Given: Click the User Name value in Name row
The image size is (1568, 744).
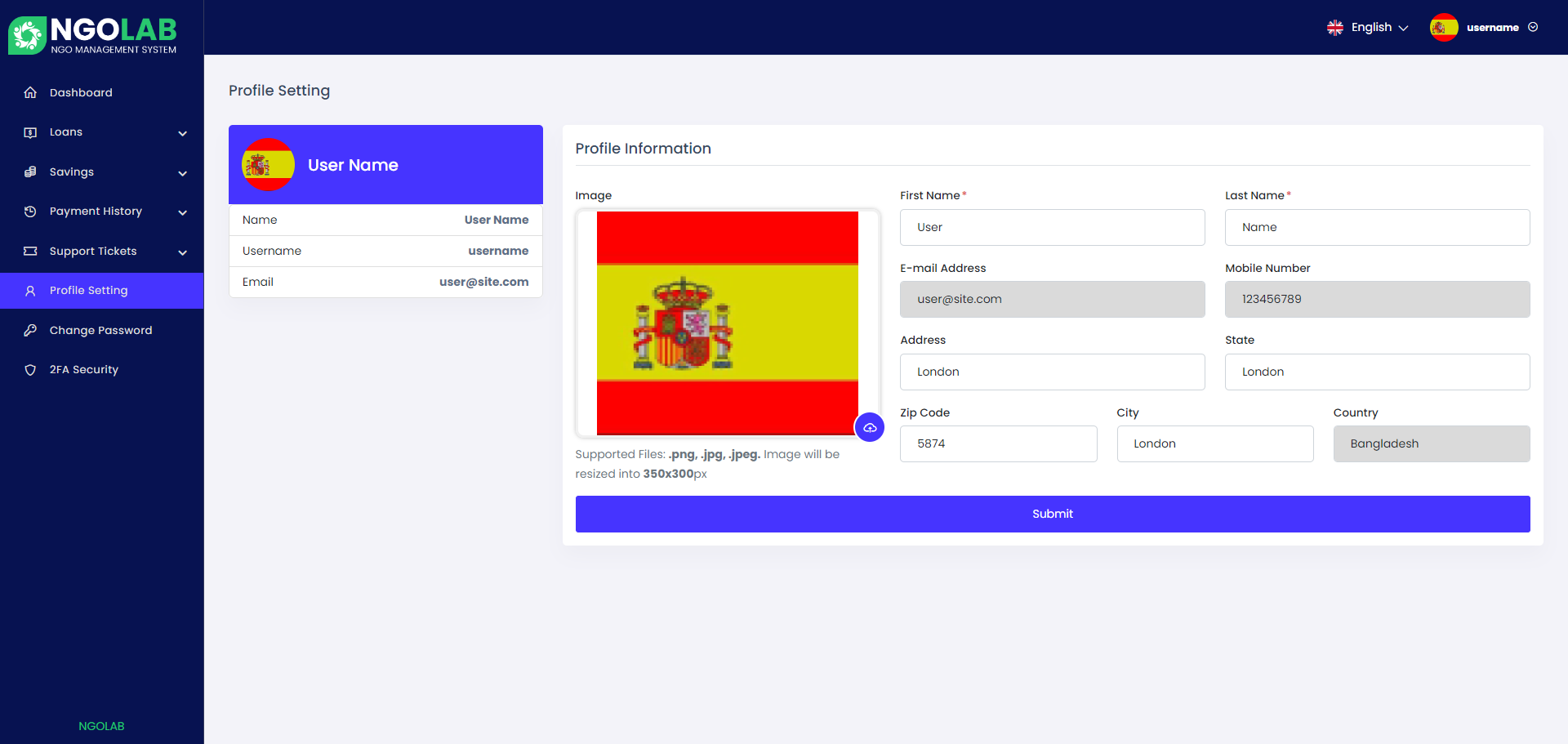Looking at the screenshot, I should click(497, 220).
